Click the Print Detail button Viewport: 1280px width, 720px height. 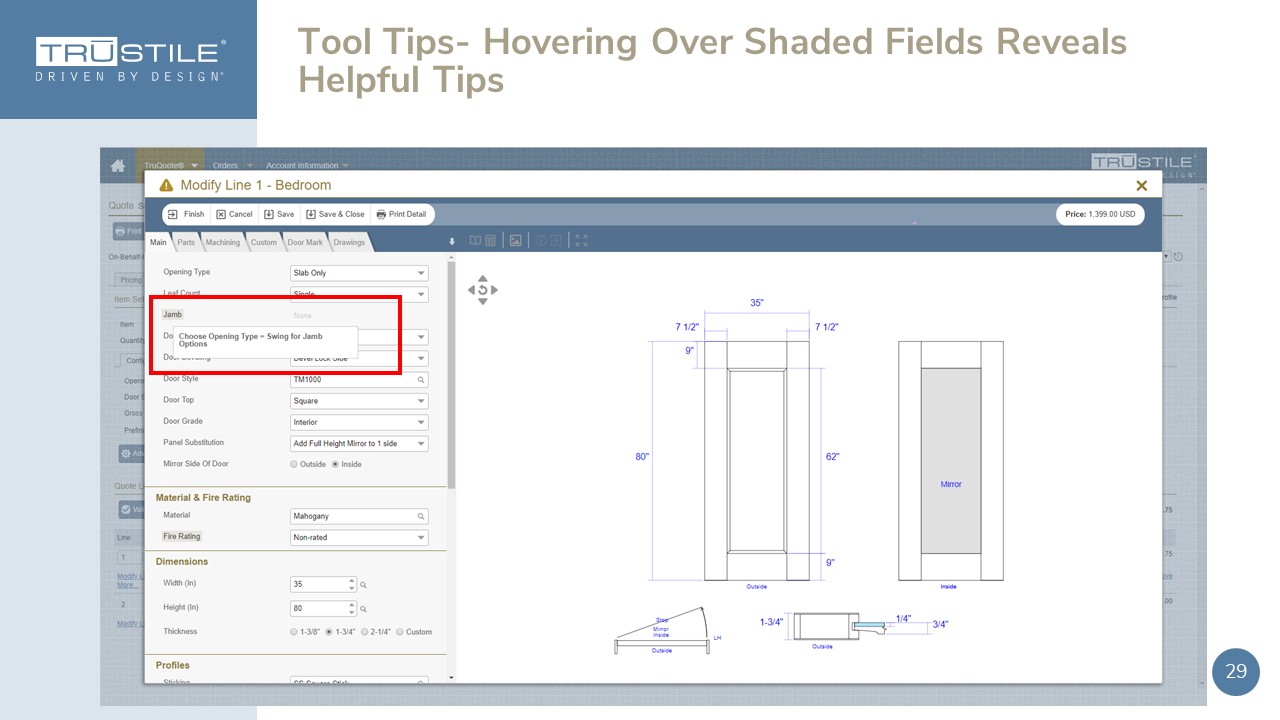pyautogui.click(x=401, y=214)
